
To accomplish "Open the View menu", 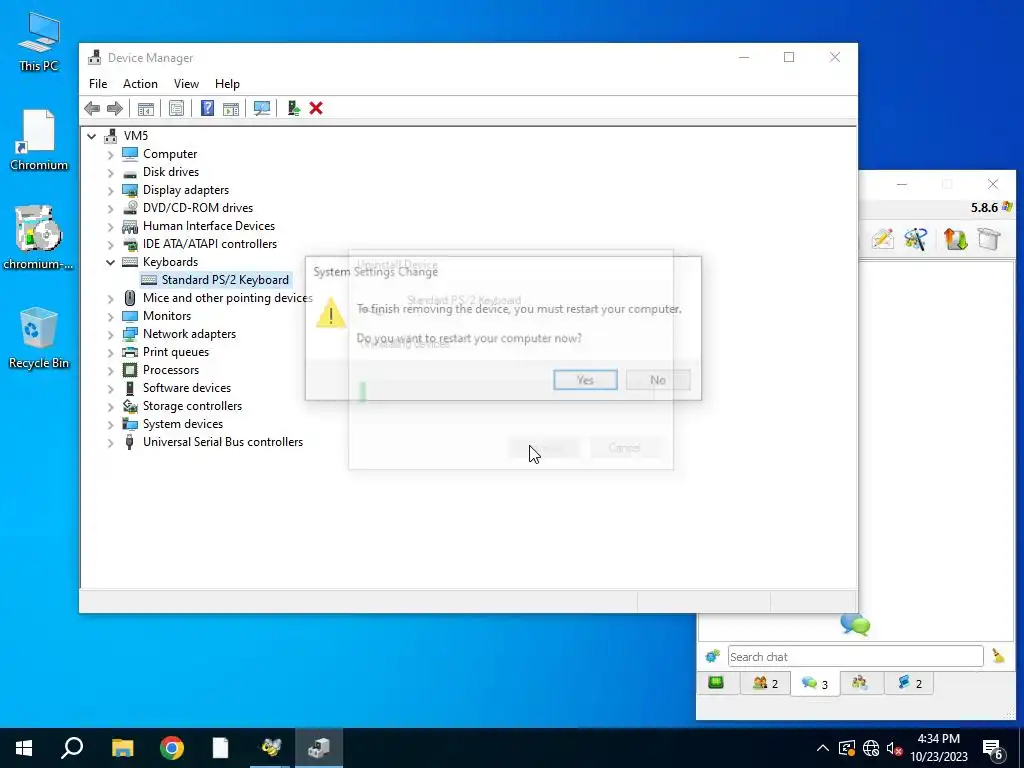I will point(186,84).
